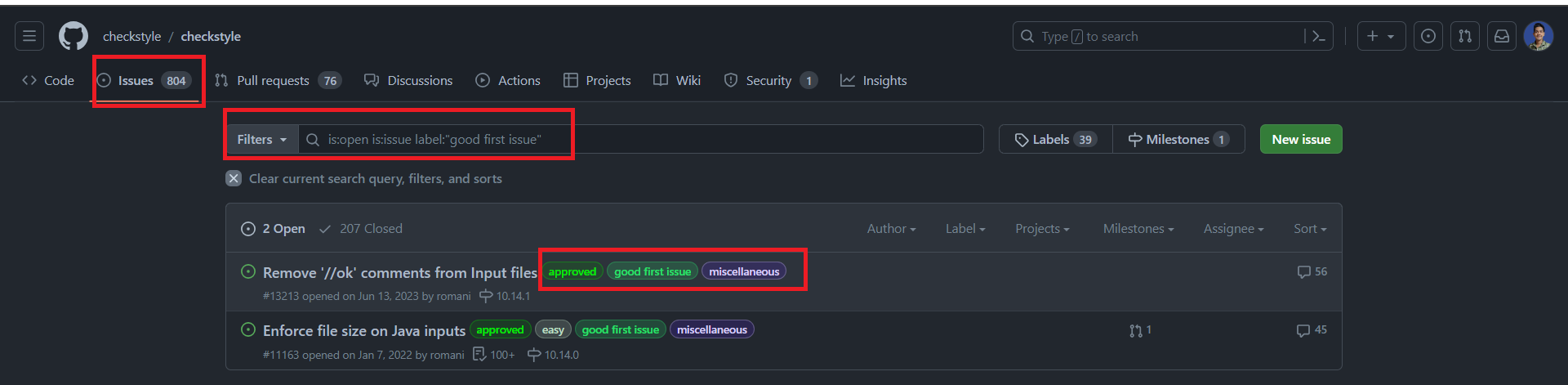Click the New issue button

click(1301, 139)
